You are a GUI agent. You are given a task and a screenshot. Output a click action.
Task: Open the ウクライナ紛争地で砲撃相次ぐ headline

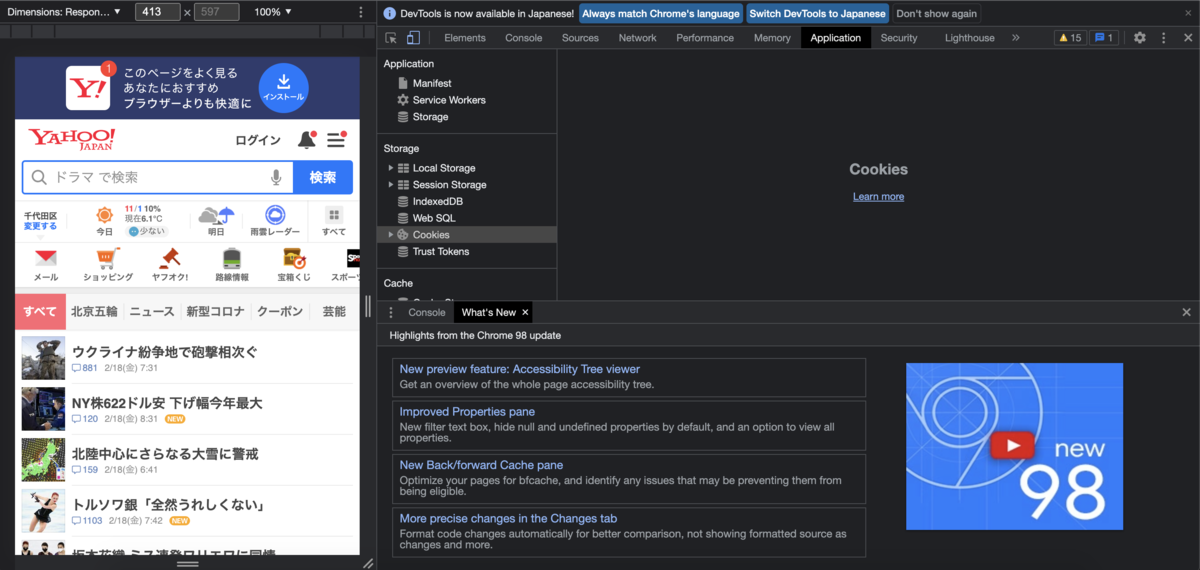(x=165, y=352)
